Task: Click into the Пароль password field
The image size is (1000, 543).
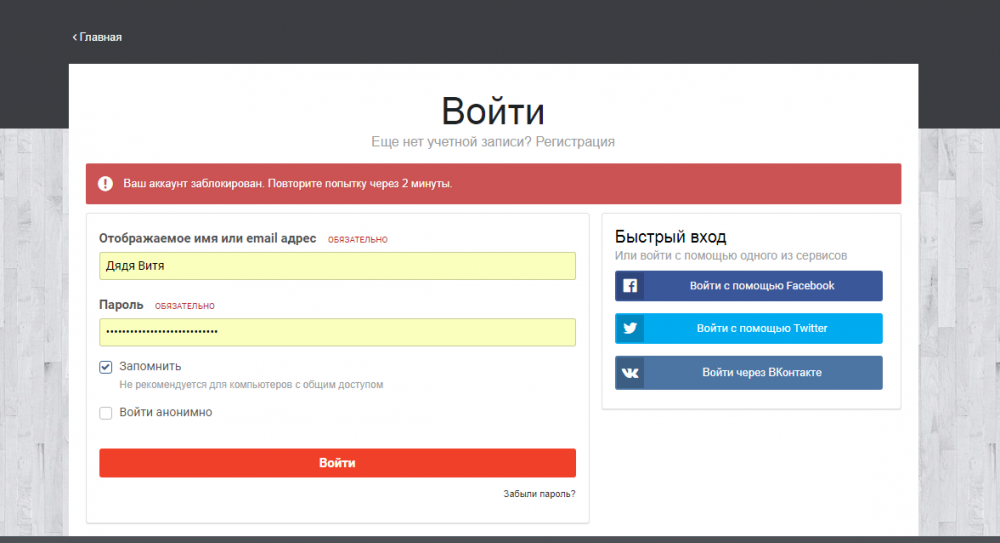Action: [x=337, y=332]
